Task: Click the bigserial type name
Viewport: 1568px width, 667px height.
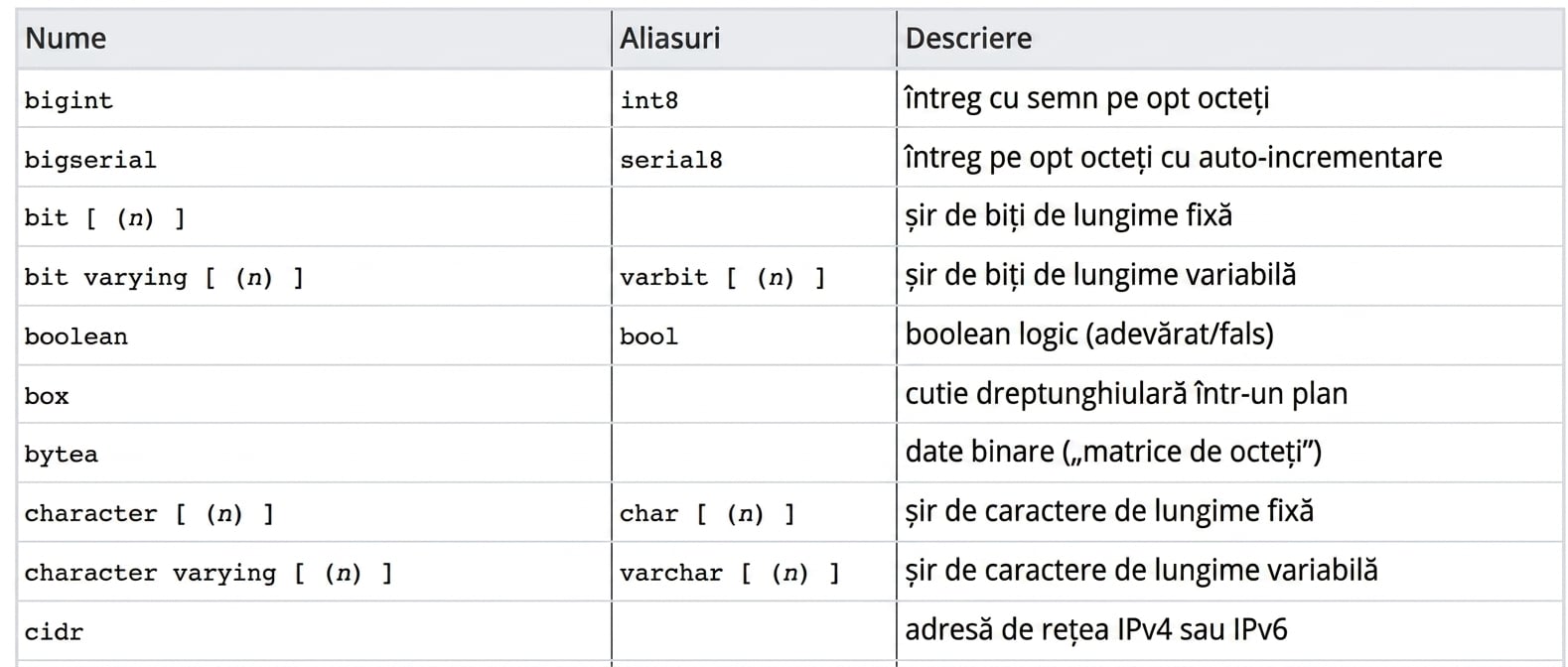Action: (90, 160)
